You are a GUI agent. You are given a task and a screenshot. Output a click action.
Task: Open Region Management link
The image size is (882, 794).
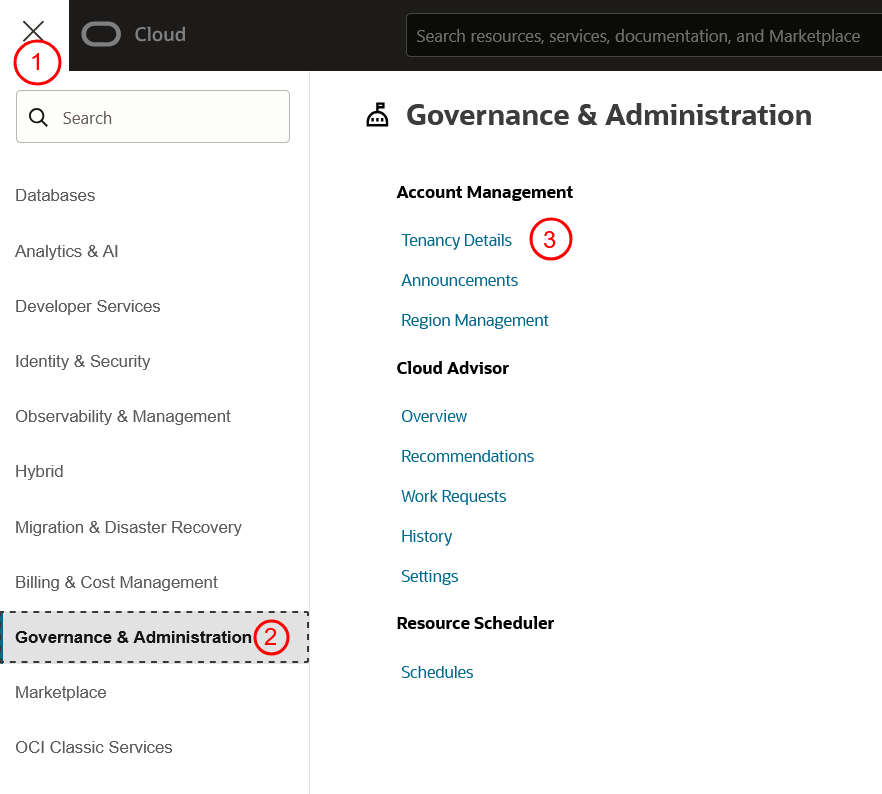(x=475, y=321)
